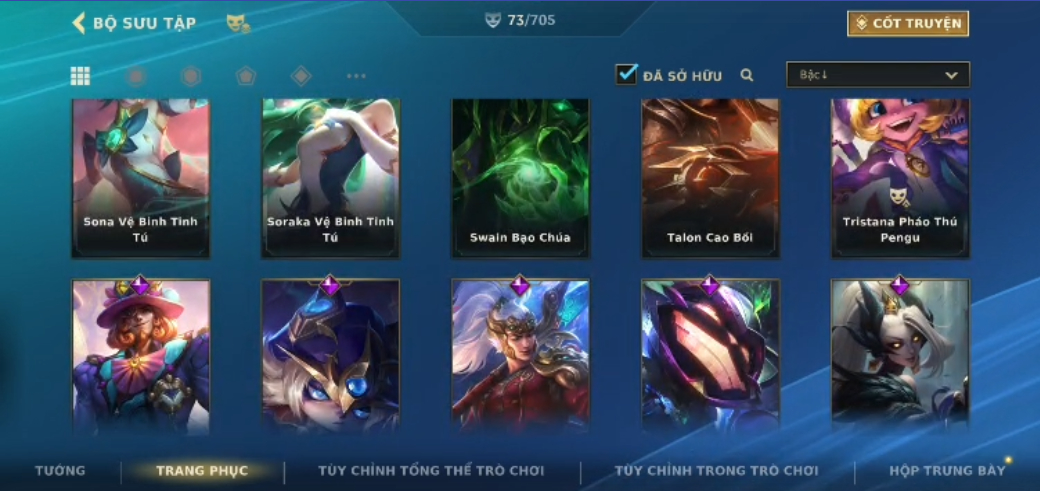This screenshot has width=1040, height=491.
Task: Open the theater masks icon beside Bộ Sưu Tập
Action: [x=238, y=24]
